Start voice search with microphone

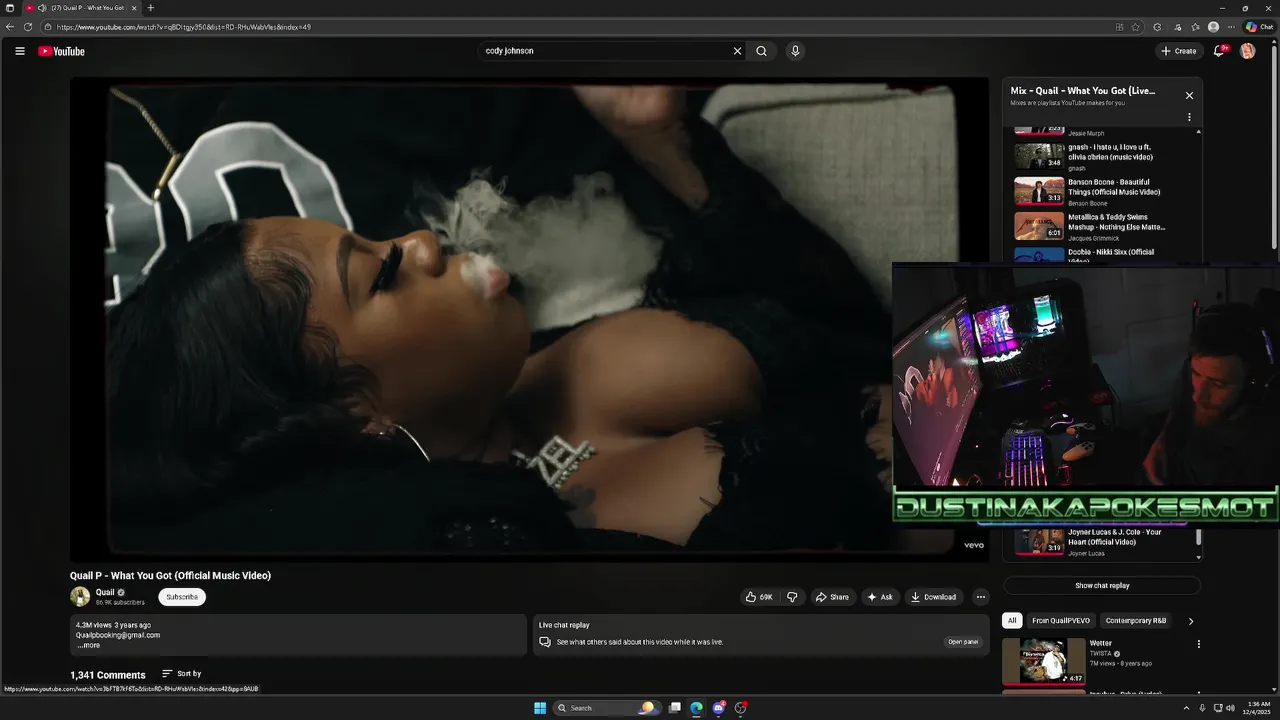795,51
